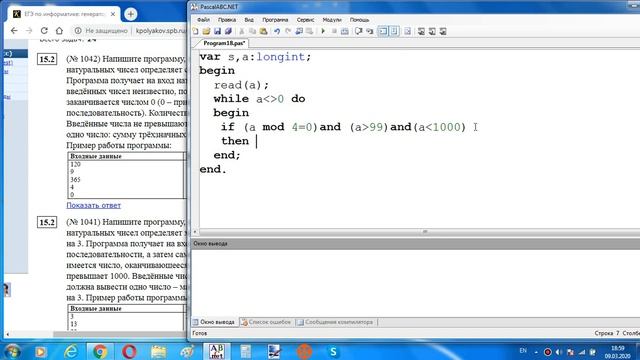Image resolution: width=640 pixels, height=360 pixels.
Task: Open Internet Explorer from the taskbar
Action: 71,351
